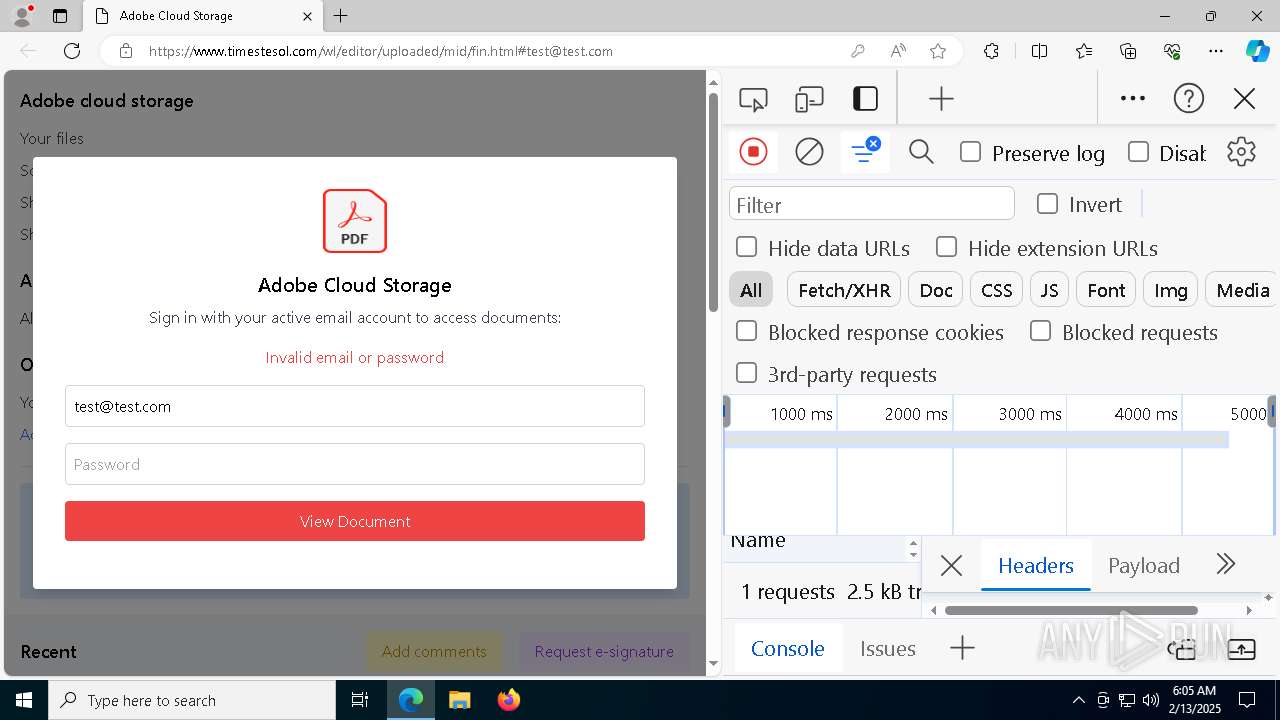The image size is (1280, 720).
Task: Open Windows Start menu
Action: (24, 700)
